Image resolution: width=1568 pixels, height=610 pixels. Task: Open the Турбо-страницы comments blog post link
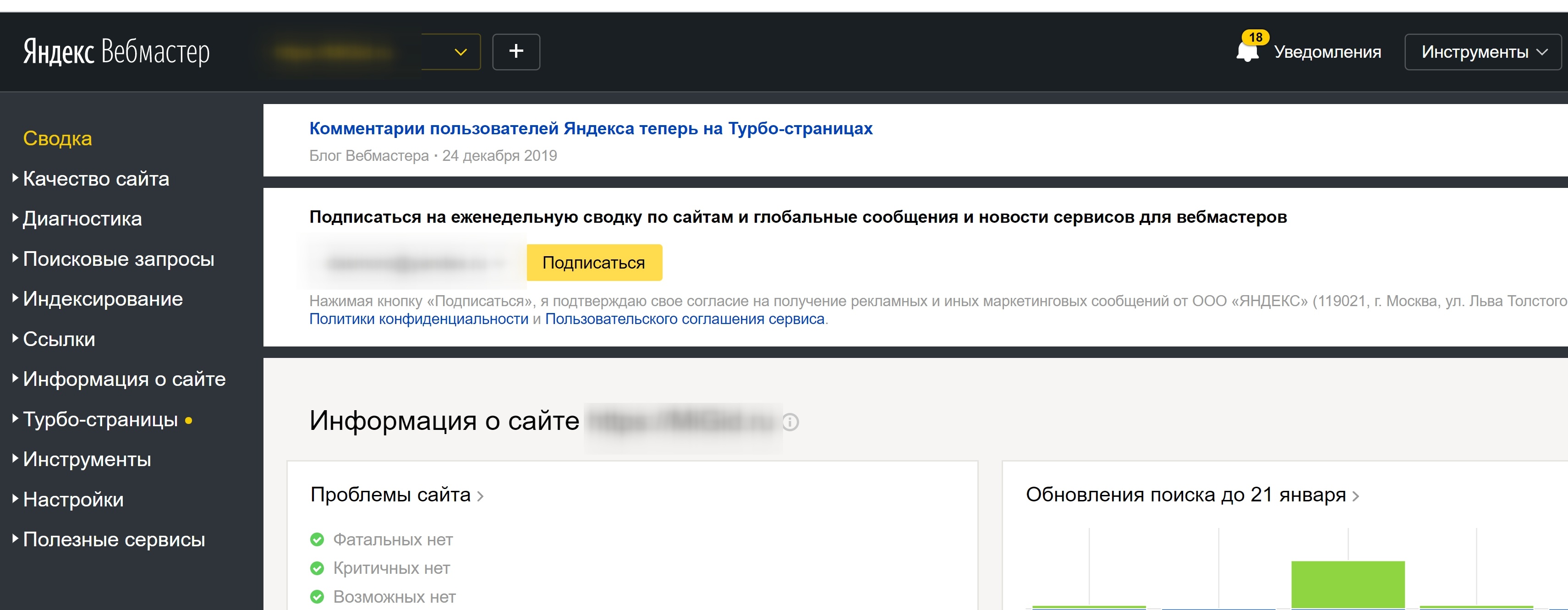pyautogui.click(x=591, y=128)
